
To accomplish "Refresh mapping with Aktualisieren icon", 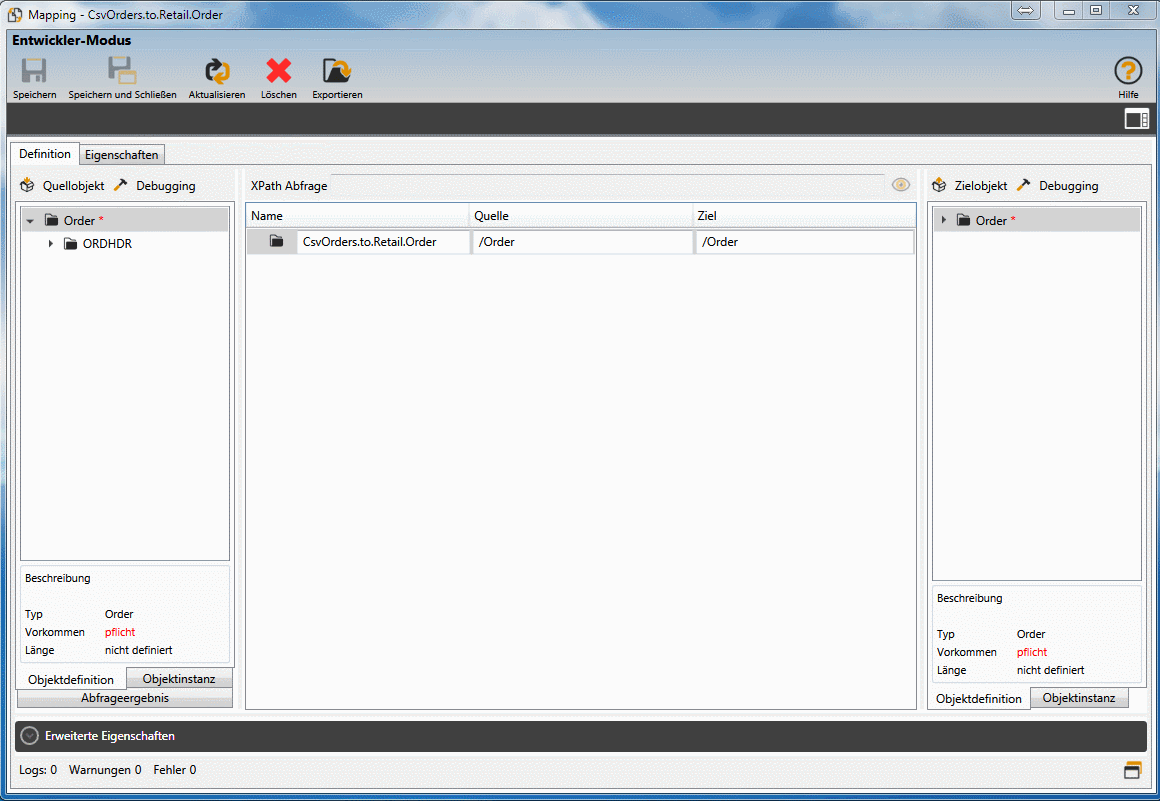I will point(217,72).
